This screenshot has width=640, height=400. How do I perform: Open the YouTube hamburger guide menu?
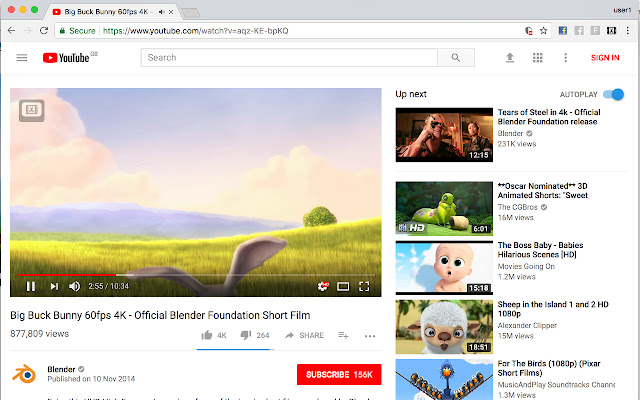tap(22, 58)
